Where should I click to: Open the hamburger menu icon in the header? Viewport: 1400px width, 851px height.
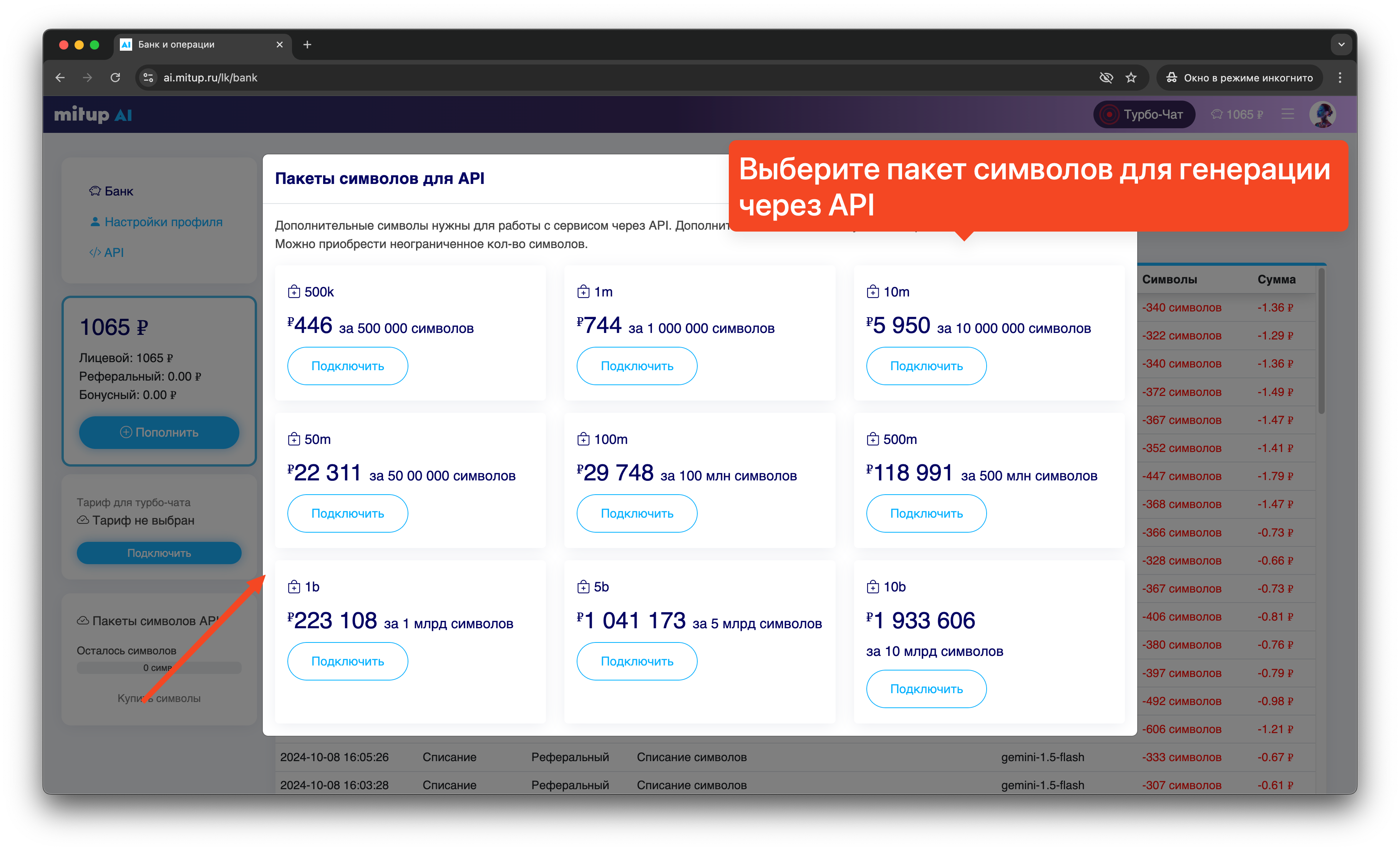[x=1287, y=115]
